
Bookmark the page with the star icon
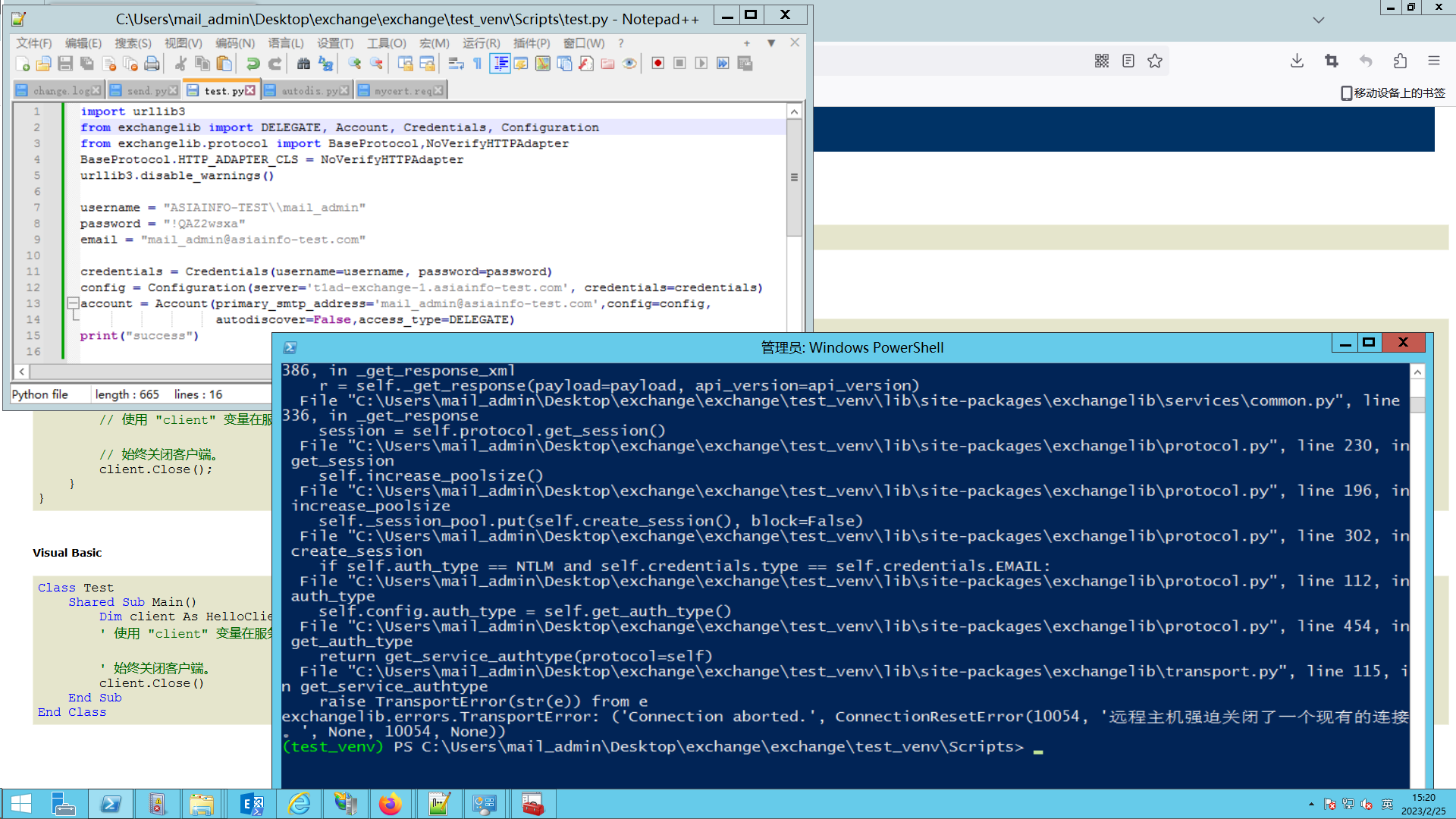tap(1155, 61)
